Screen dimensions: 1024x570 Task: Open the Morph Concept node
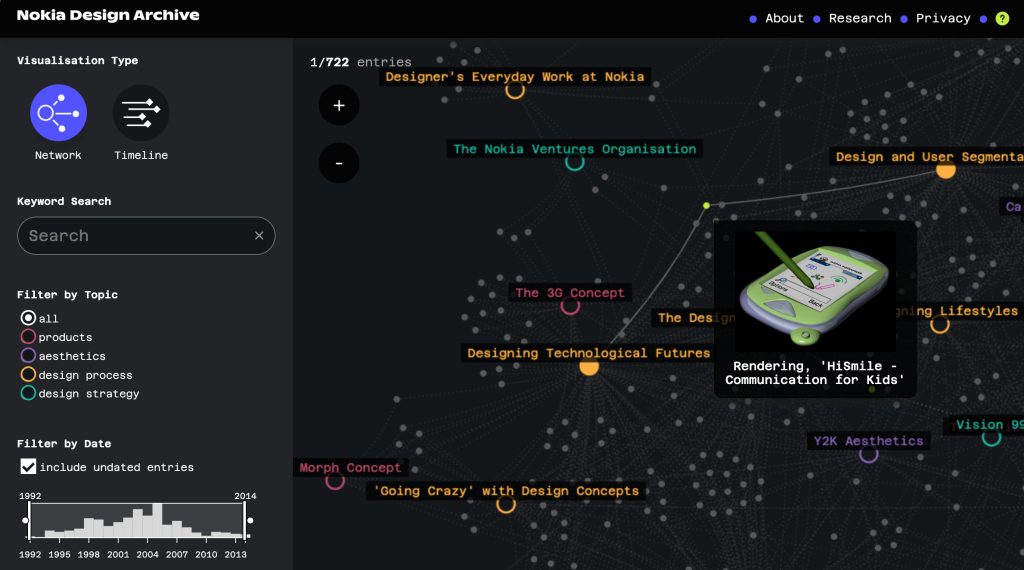point(350,467)
